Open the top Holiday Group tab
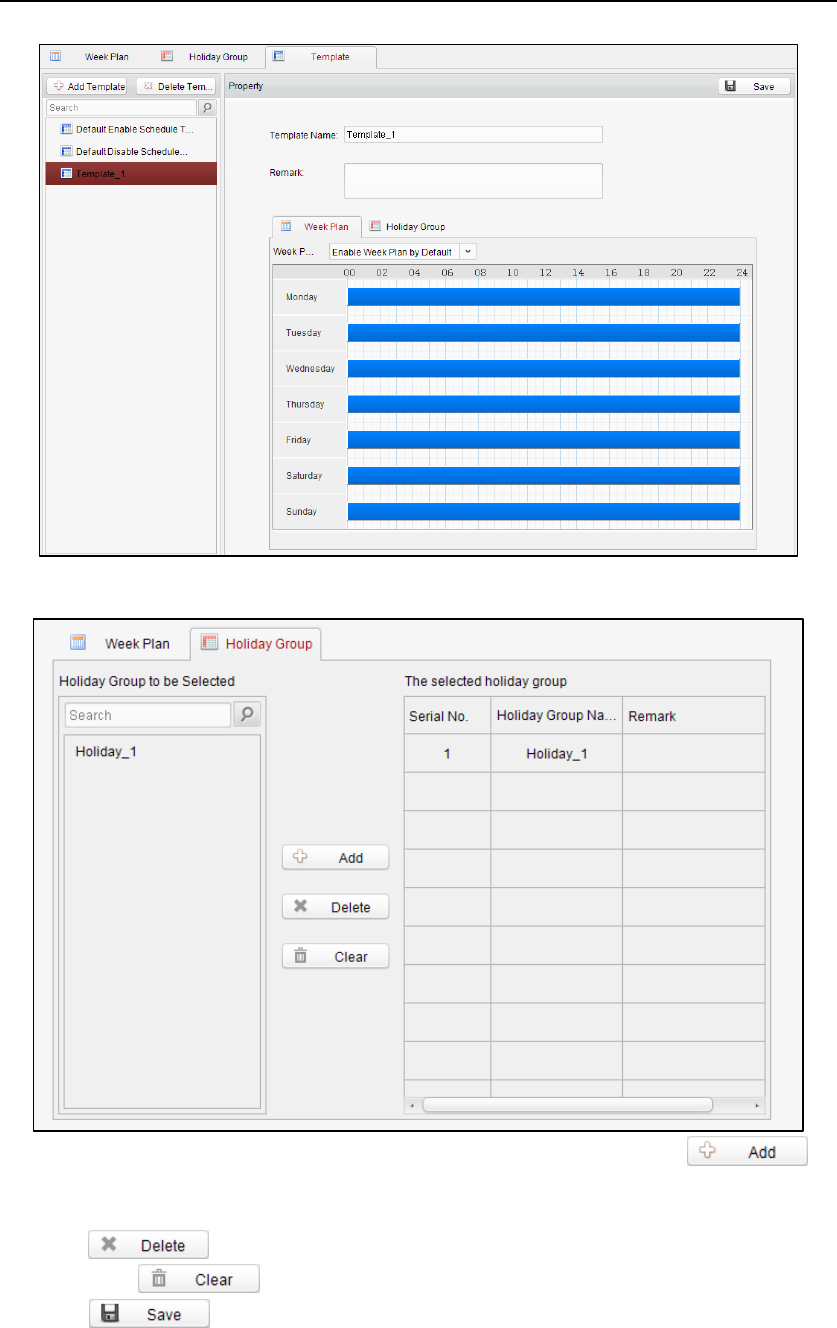The width and height of the screenshot is (837, 1328). coord(206,57)
